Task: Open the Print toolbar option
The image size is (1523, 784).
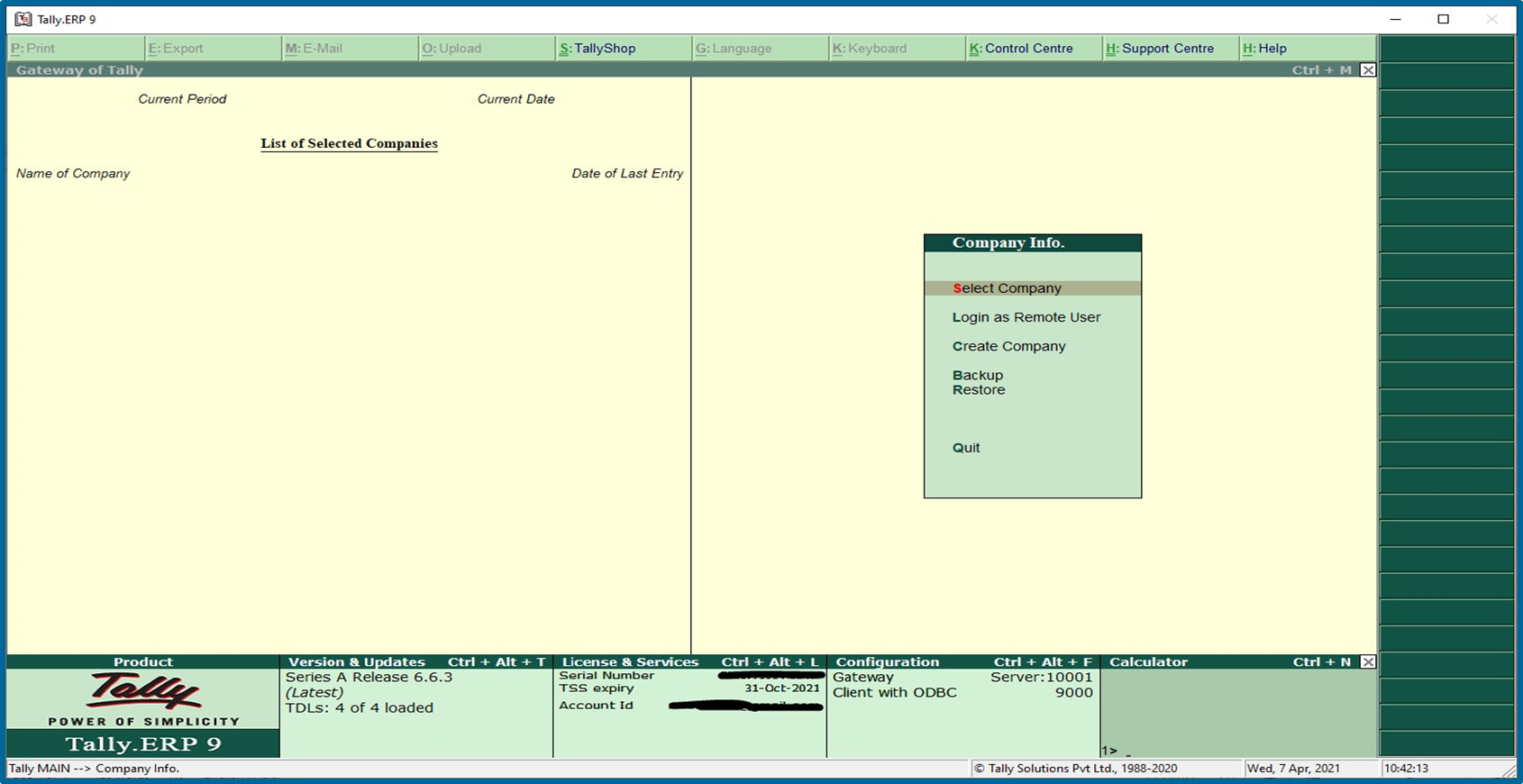Action: tap(75, 49)
